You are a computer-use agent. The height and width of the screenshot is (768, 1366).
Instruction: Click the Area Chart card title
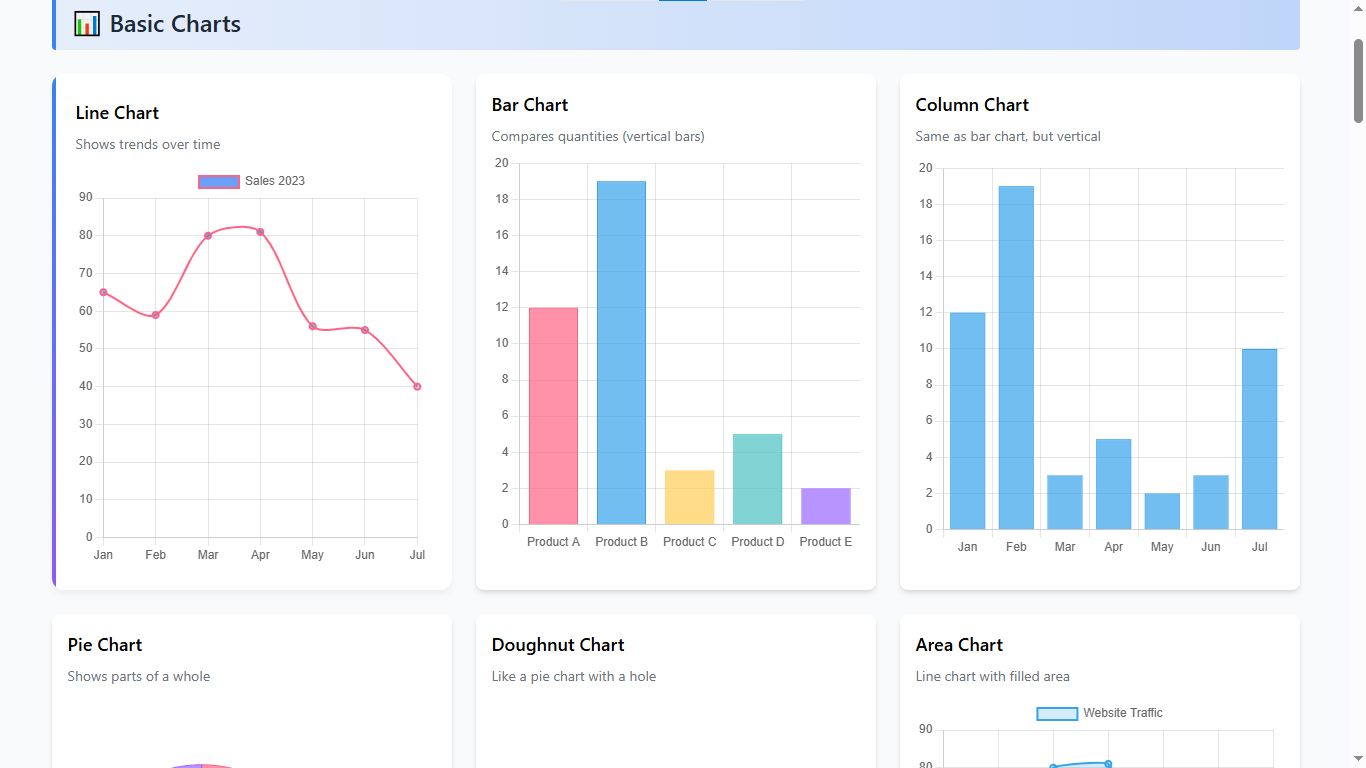pyautogui.click(x=959, y=645)
